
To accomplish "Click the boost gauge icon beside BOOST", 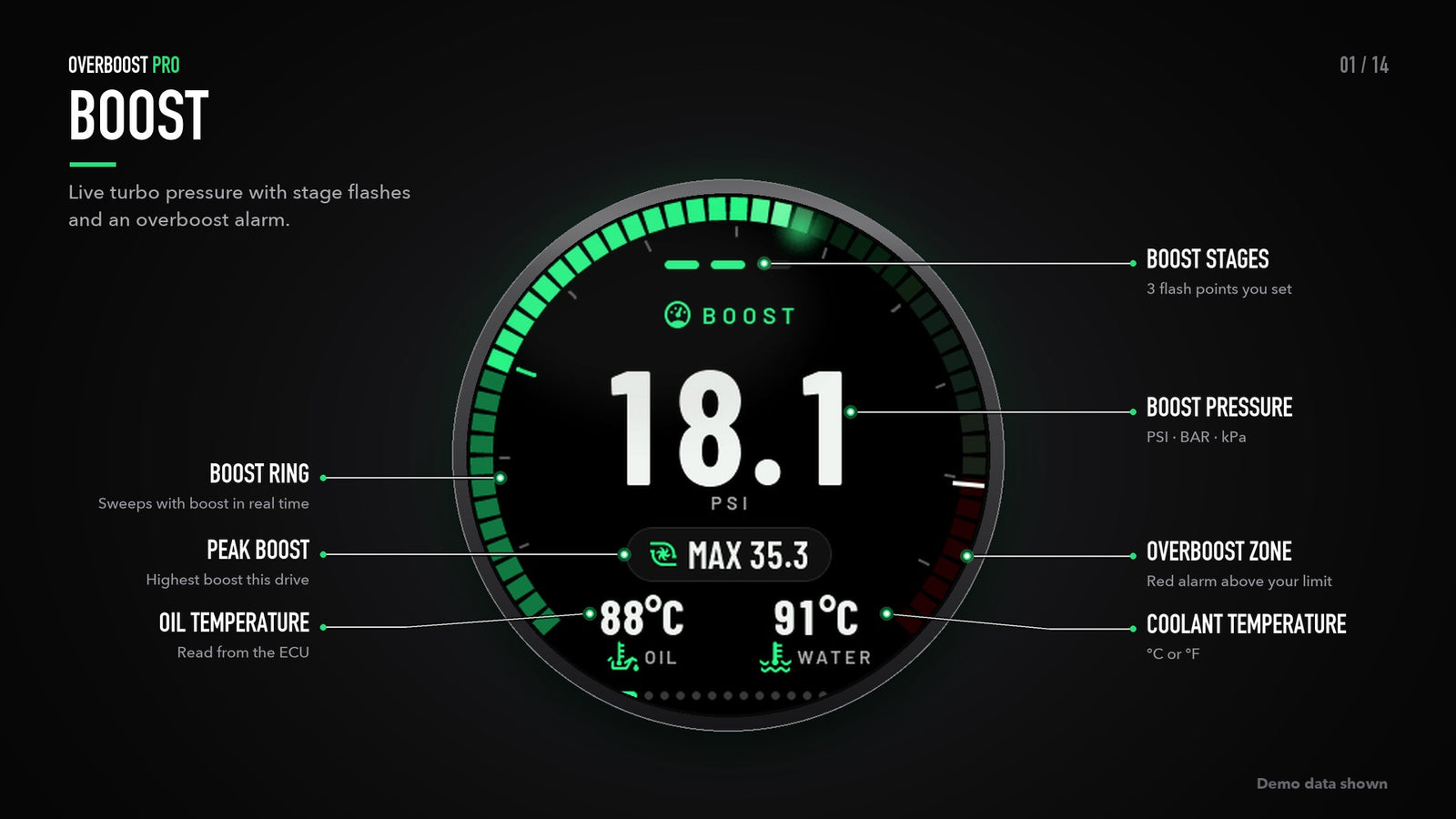I will [677, 315].
